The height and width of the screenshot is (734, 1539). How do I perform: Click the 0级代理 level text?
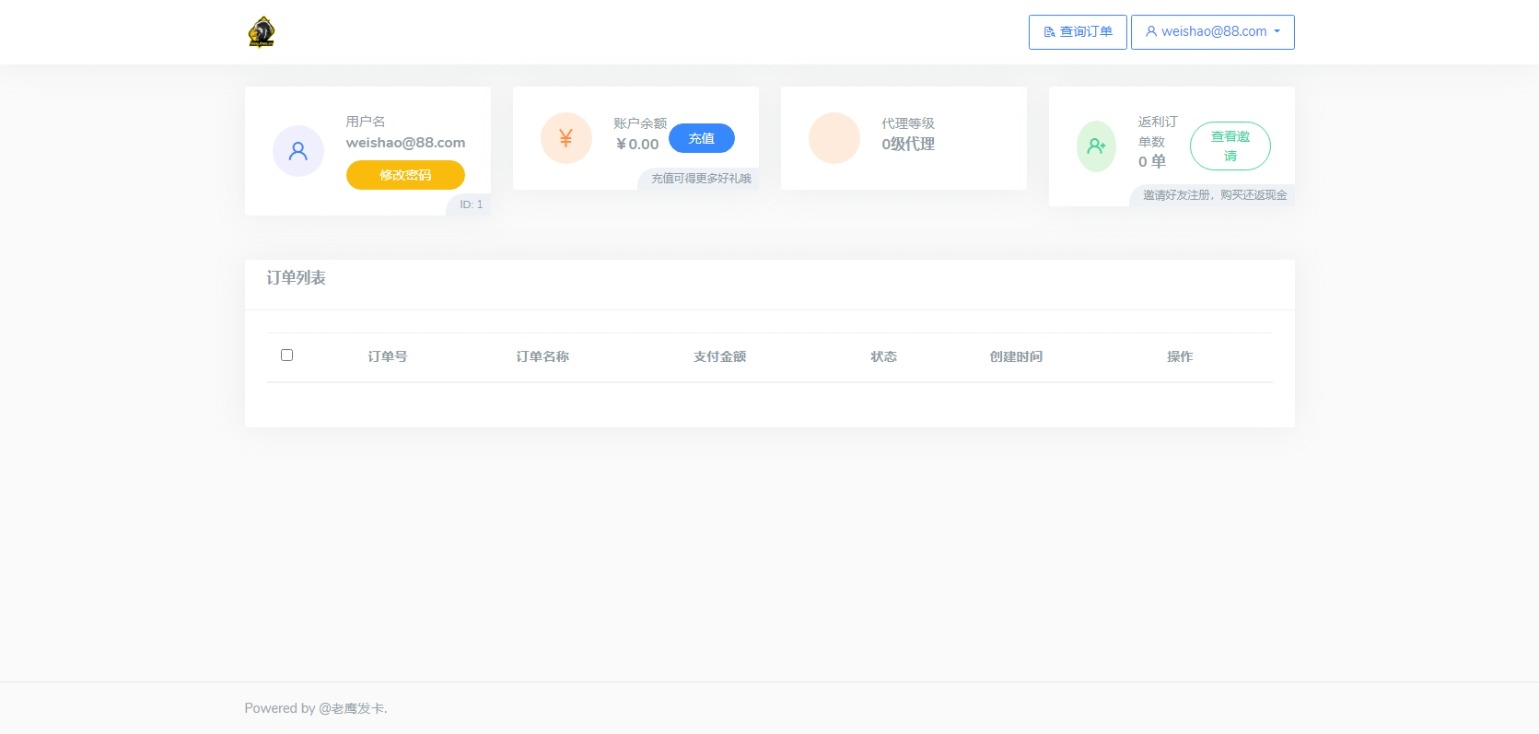908,143
